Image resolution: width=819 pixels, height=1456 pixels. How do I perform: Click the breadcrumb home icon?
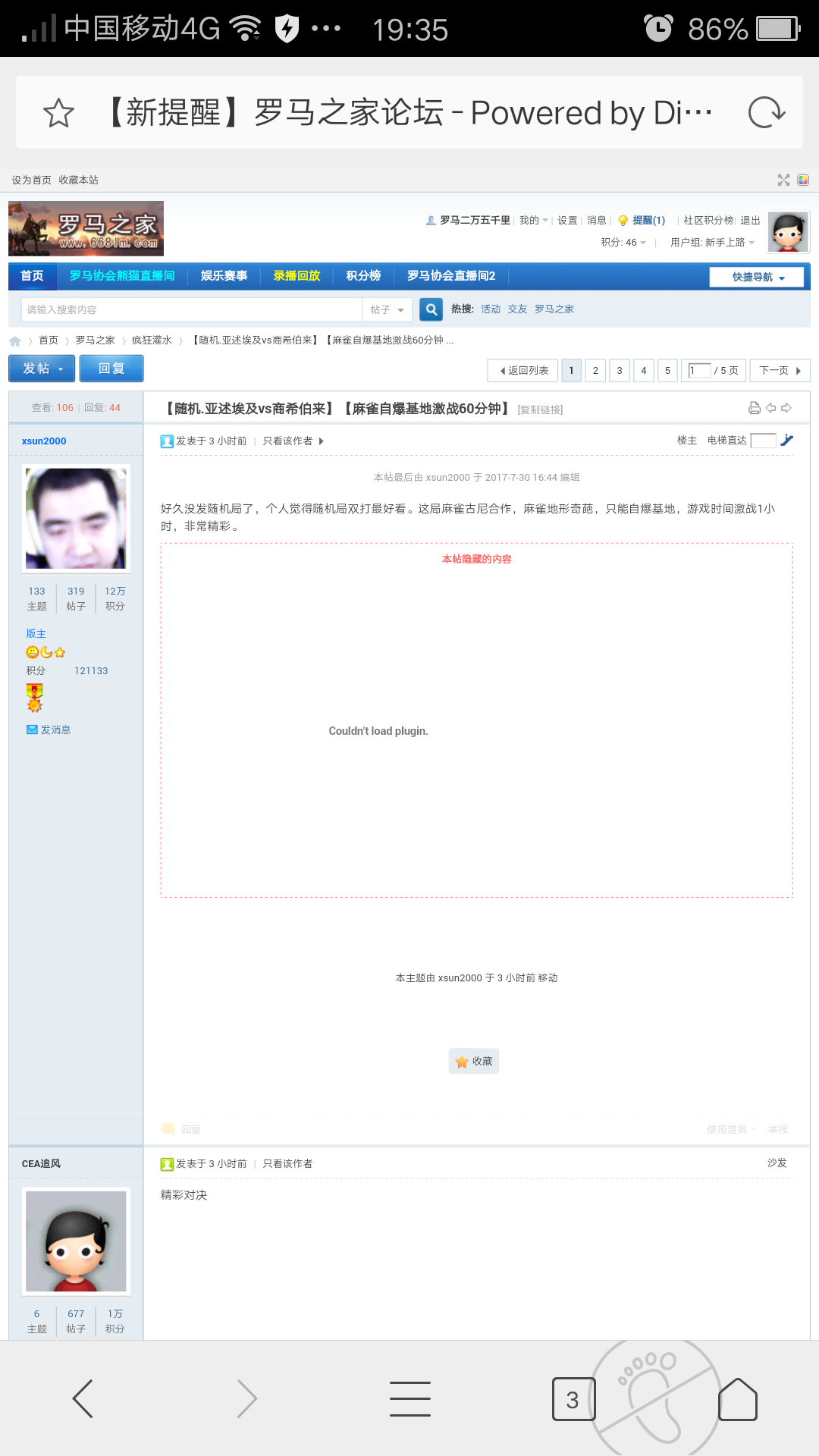(15, 340)
